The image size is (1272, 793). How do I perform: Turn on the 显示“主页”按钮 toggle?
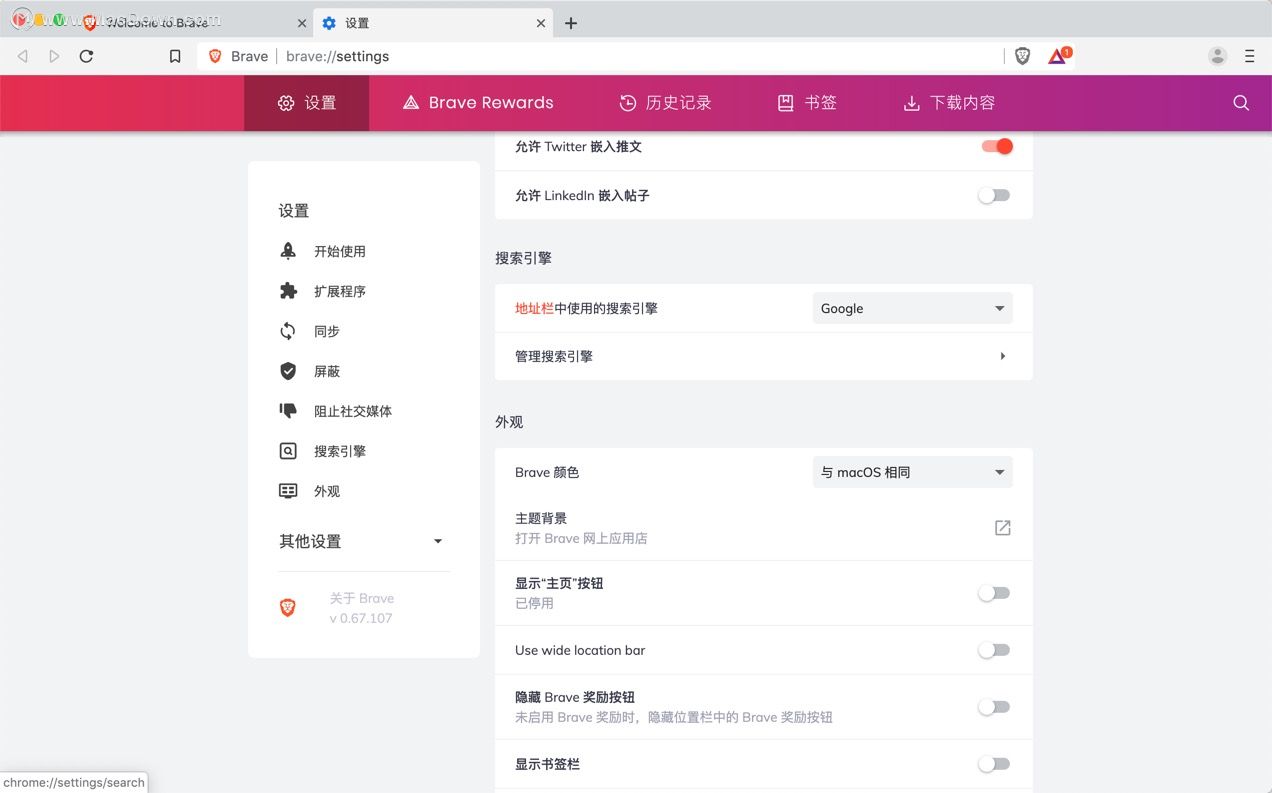(x=994, y=593)
